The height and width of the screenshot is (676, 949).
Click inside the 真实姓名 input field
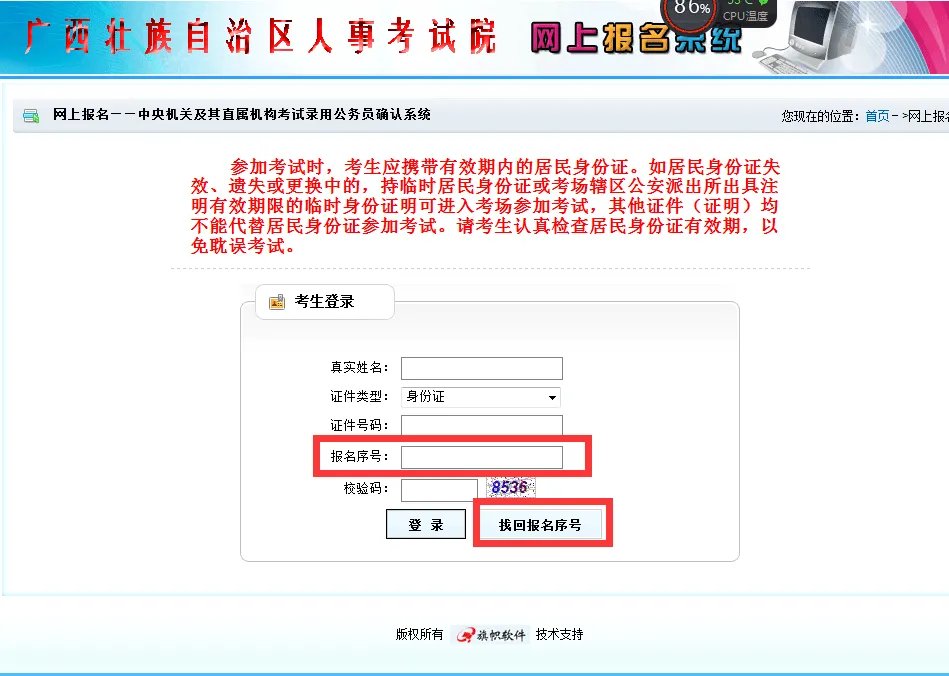pos(480,367)
